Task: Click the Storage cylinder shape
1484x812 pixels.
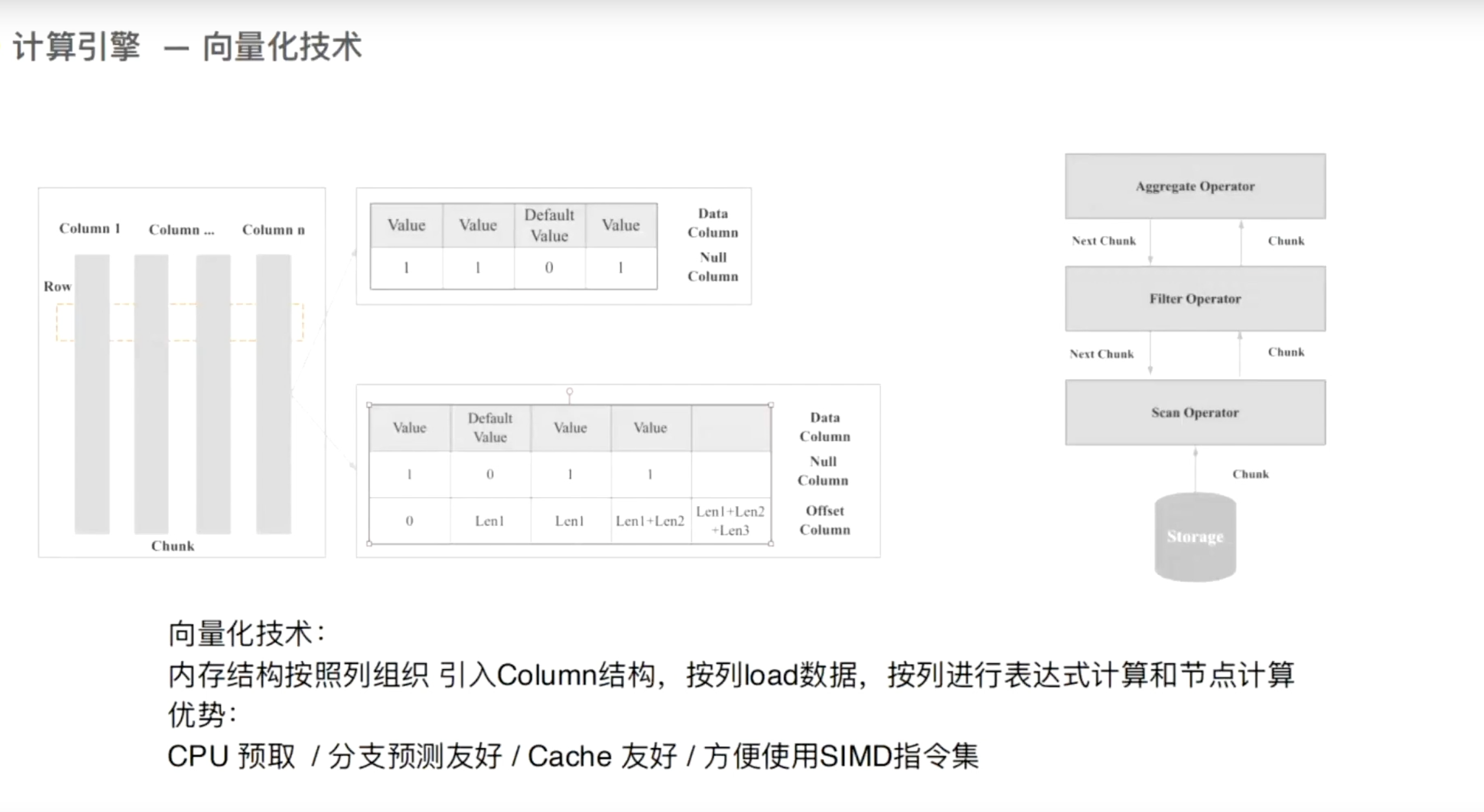Action: 1195,537
